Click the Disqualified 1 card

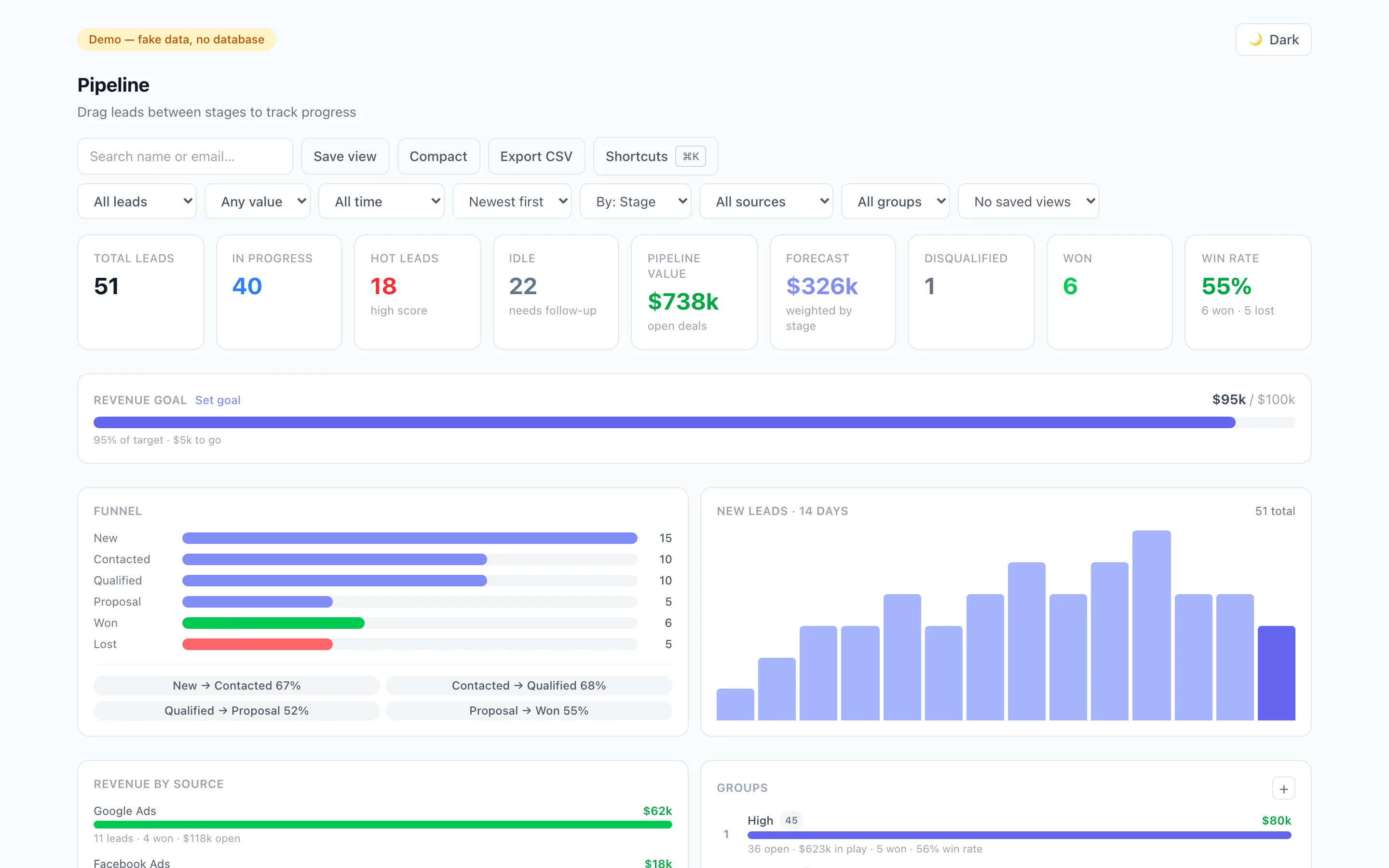coord(971,292)
